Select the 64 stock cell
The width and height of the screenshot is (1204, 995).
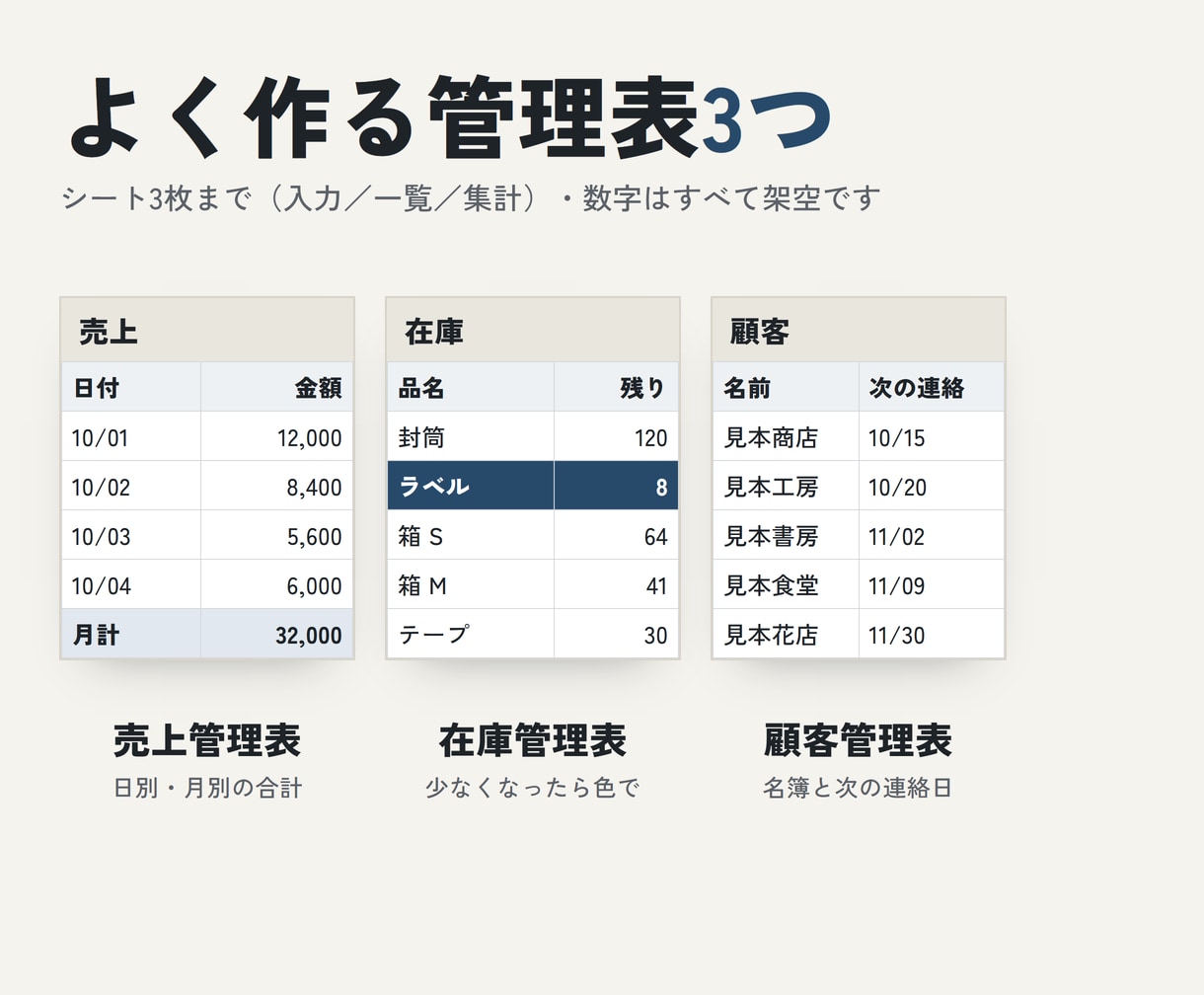[617, 535]
